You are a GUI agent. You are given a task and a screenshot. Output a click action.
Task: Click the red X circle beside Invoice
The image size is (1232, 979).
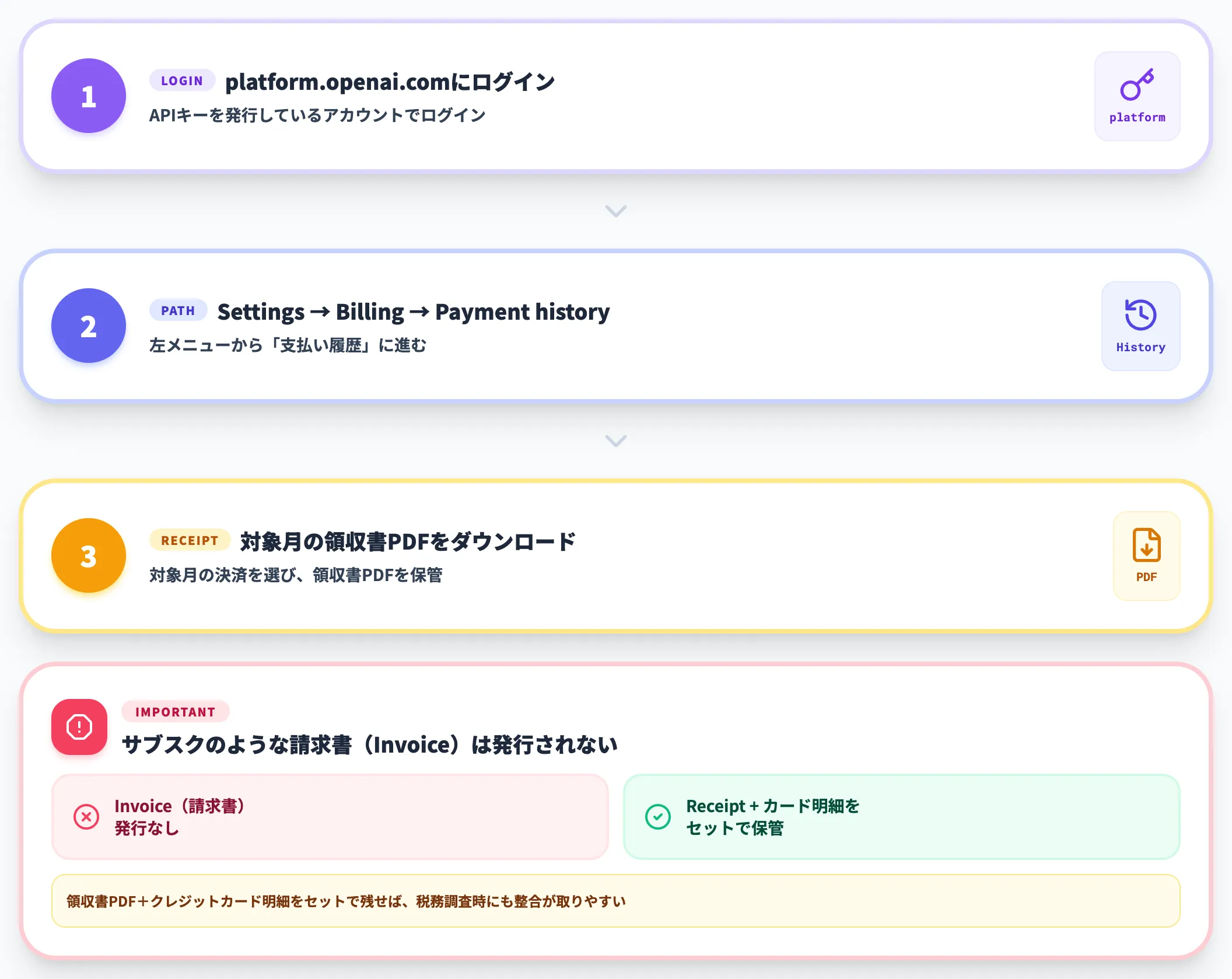coord(86,817)
